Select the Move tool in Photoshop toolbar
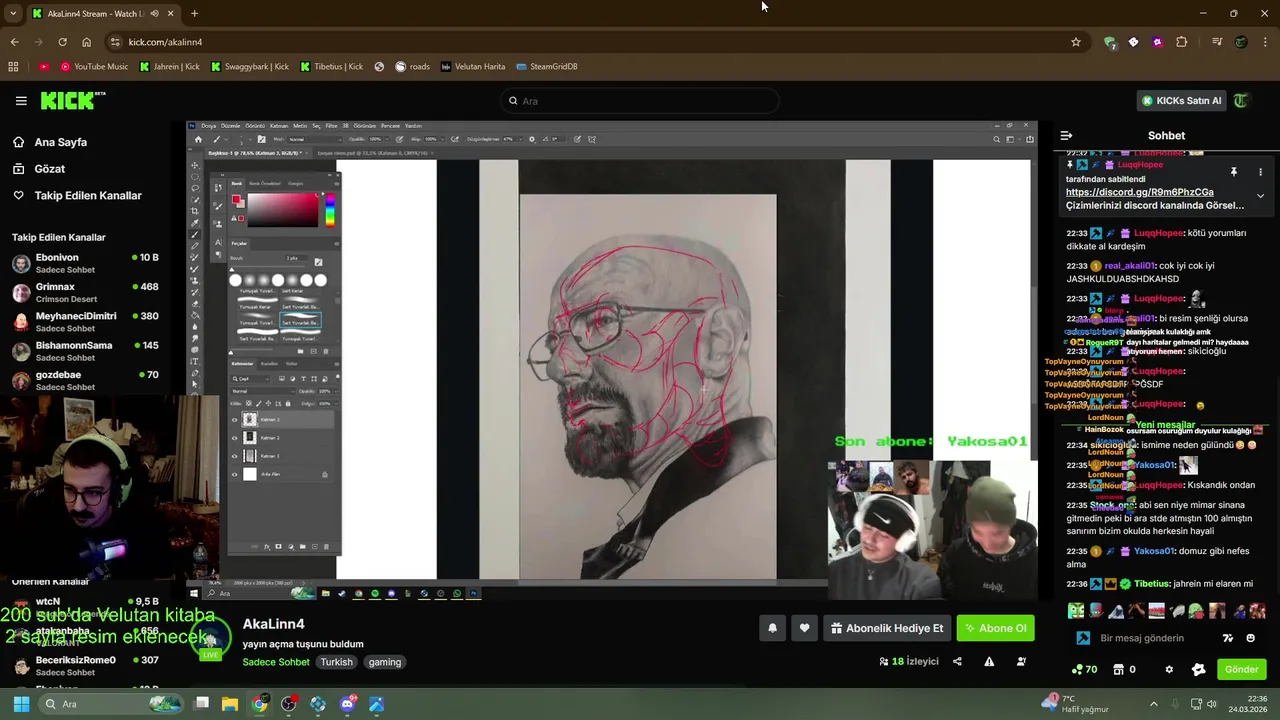The image size is (1280, 720). 195,165
